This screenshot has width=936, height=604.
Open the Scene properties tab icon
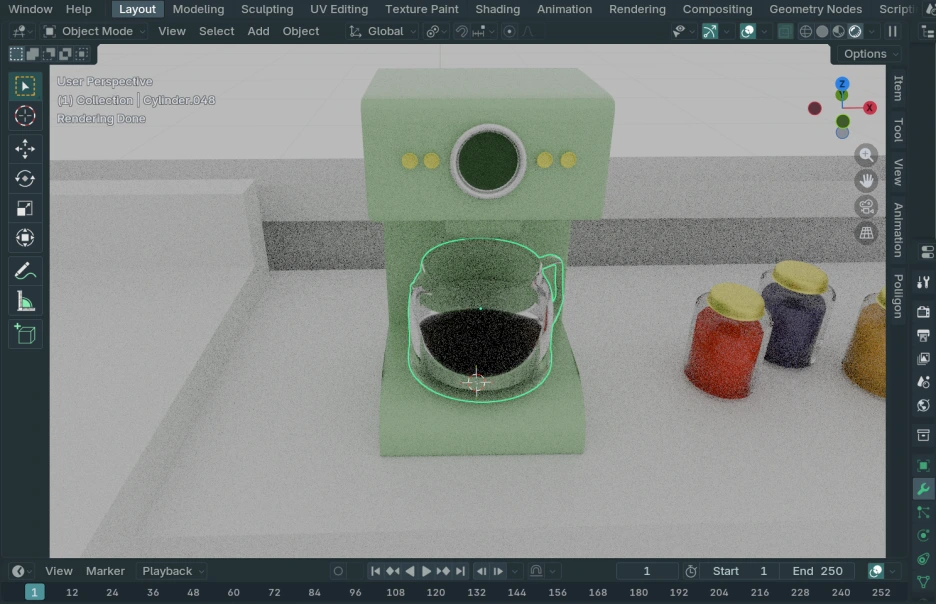[923, 382]
